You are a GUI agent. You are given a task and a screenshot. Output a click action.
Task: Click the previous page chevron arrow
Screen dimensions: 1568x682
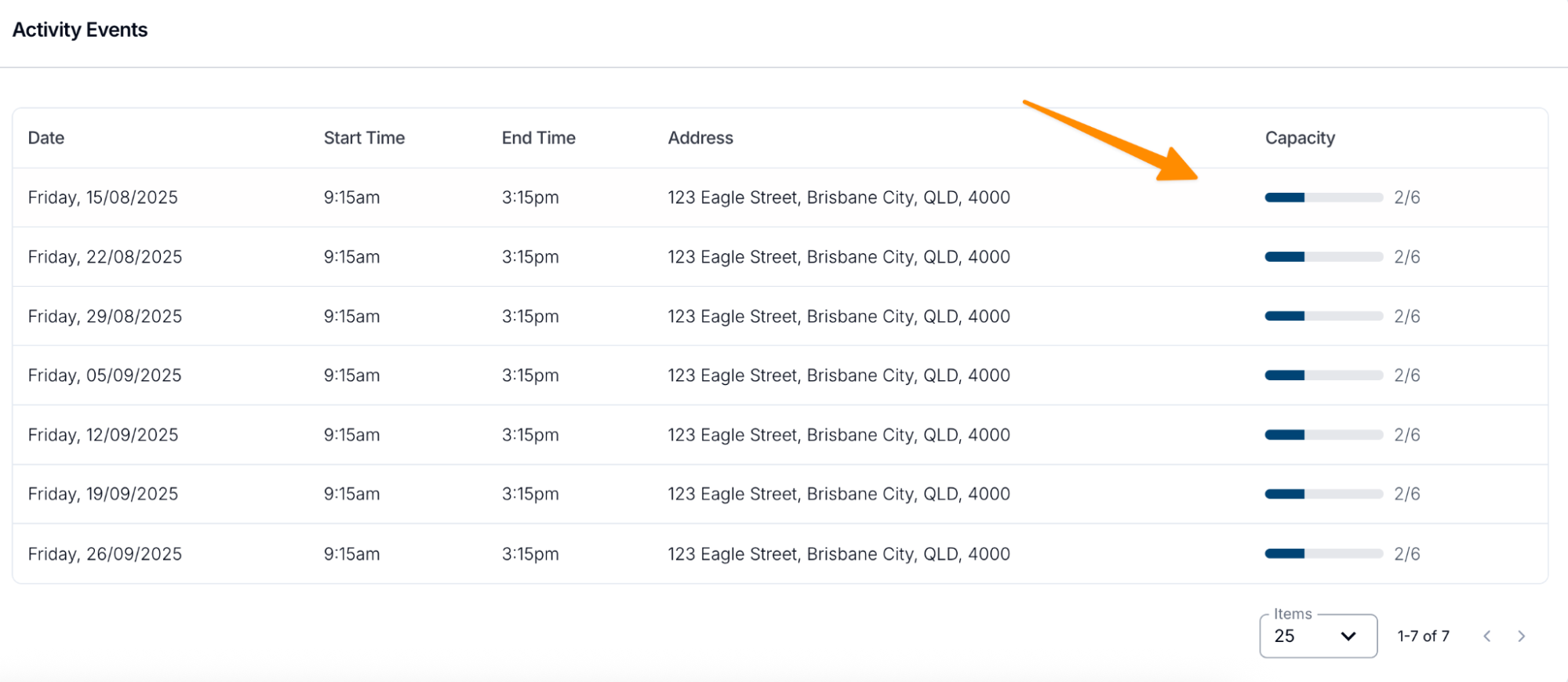coord(1486,636)
